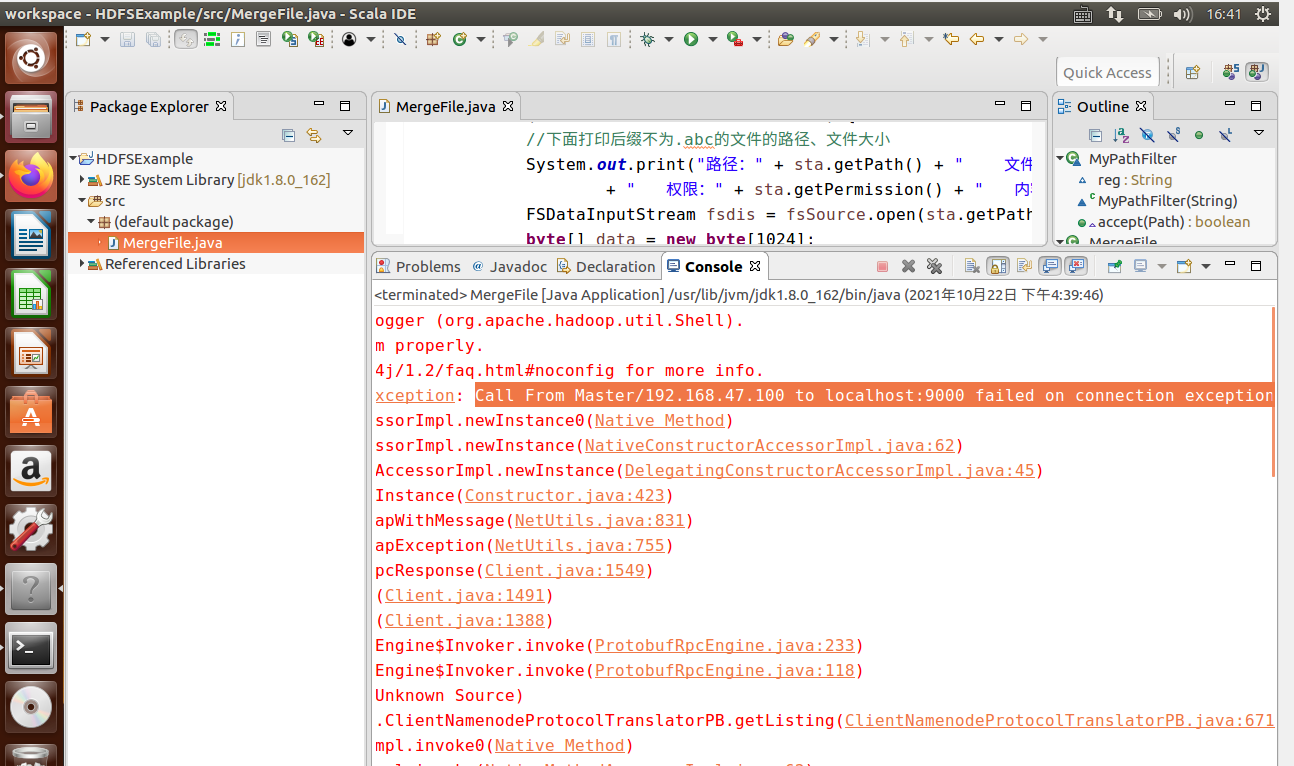Switch to the Problems tab

tap(418, 266)
